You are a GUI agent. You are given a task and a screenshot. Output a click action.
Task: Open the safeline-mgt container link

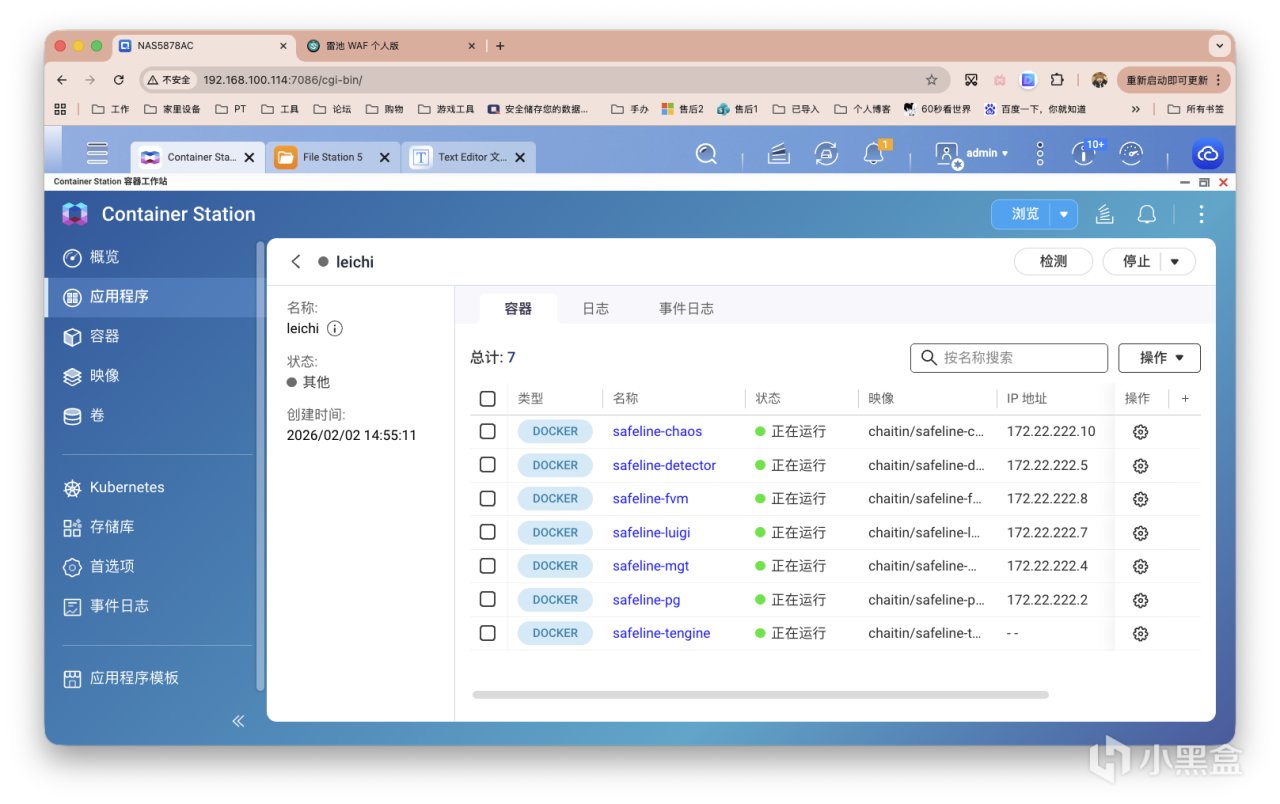click(x=651, y=566)
